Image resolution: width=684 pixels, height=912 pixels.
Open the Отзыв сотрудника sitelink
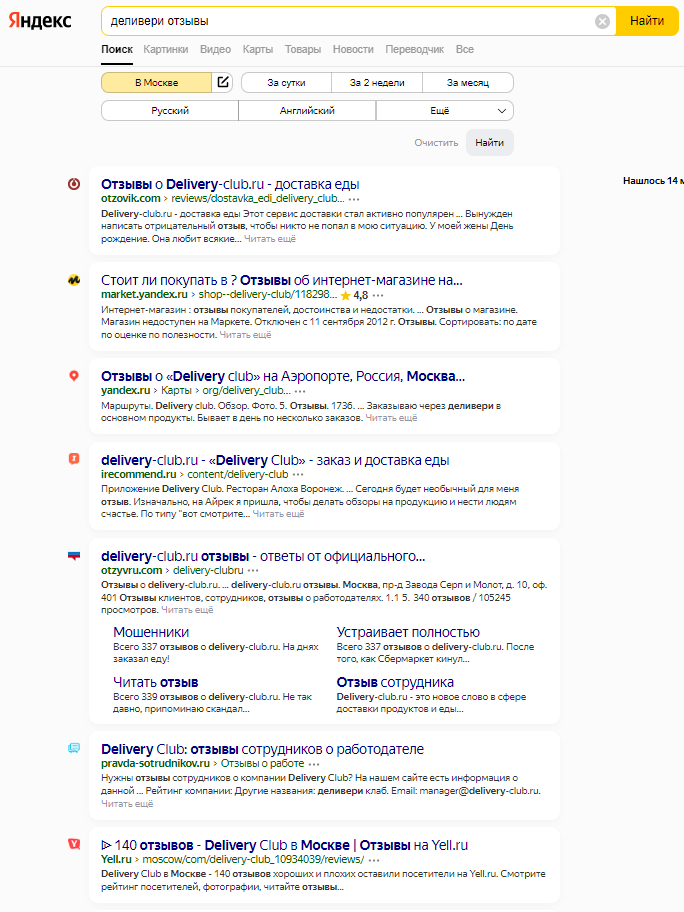[395, 682]
